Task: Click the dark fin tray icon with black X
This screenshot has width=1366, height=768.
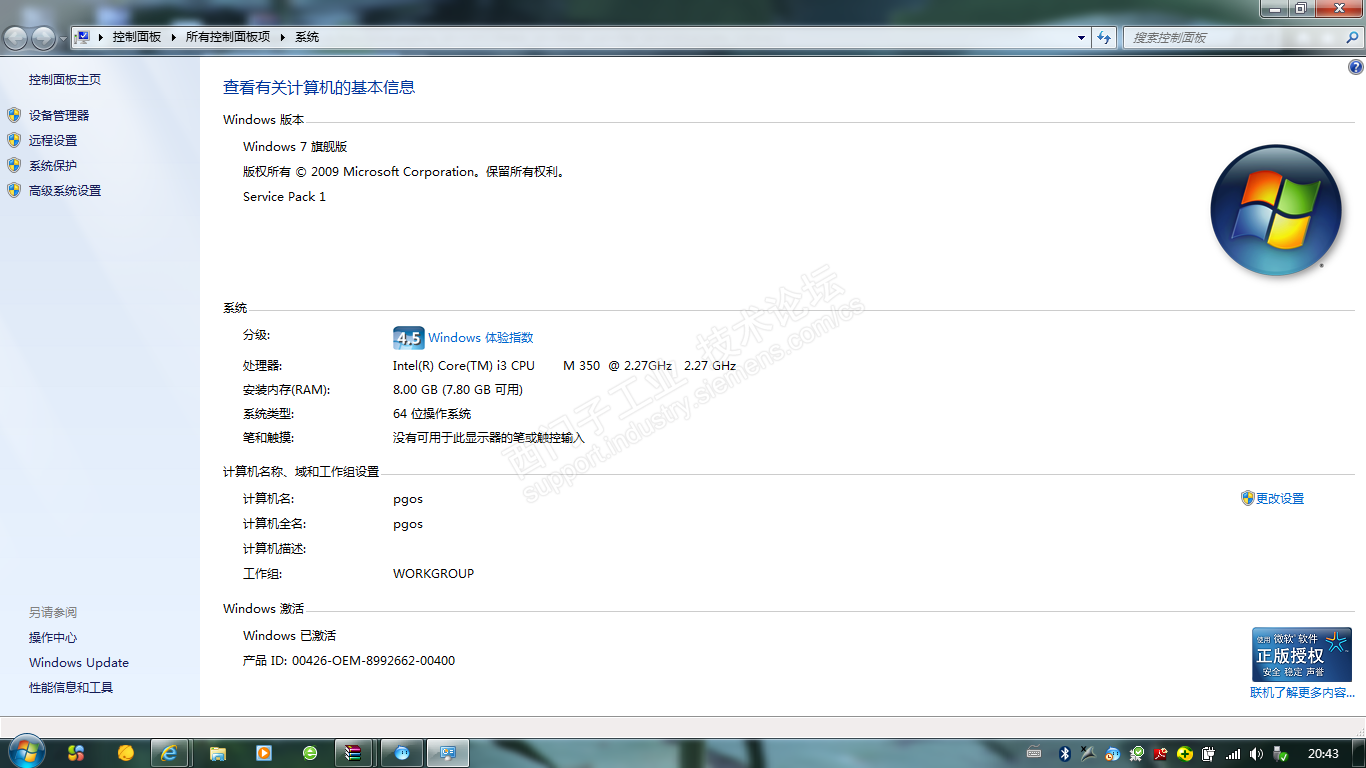Action: pos(1088,754)
